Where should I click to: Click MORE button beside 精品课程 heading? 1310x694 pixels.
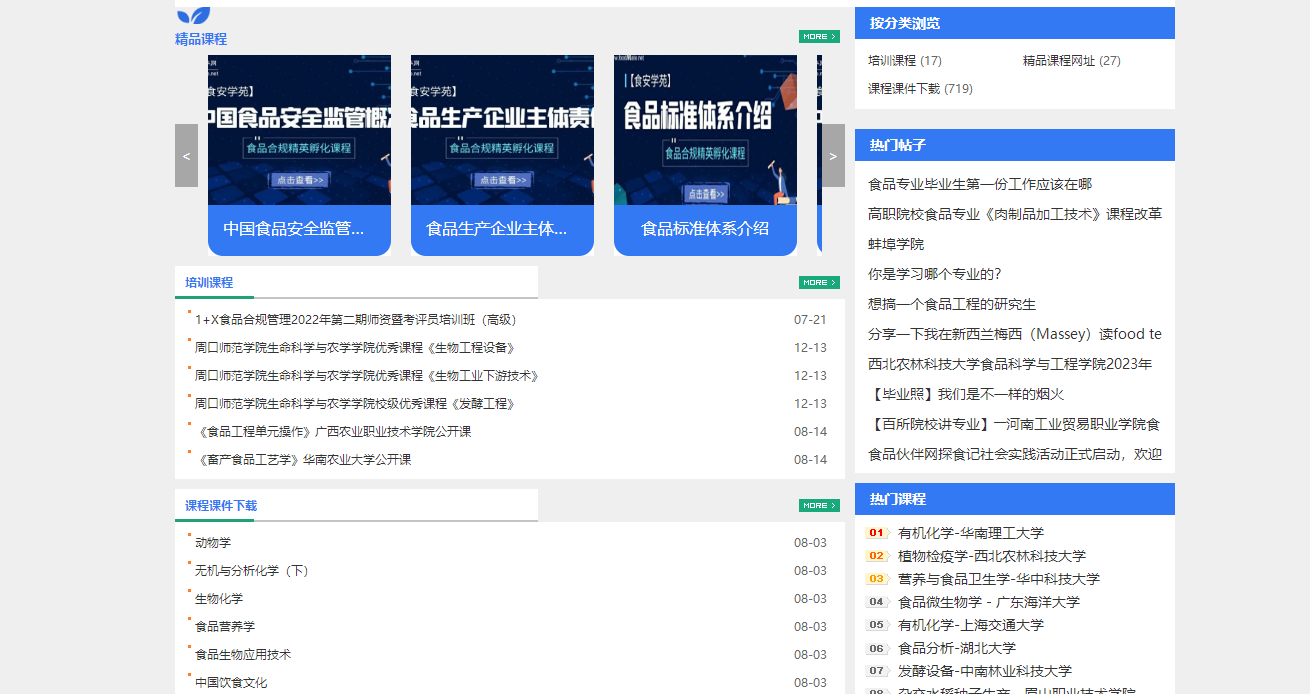point(819,37)
